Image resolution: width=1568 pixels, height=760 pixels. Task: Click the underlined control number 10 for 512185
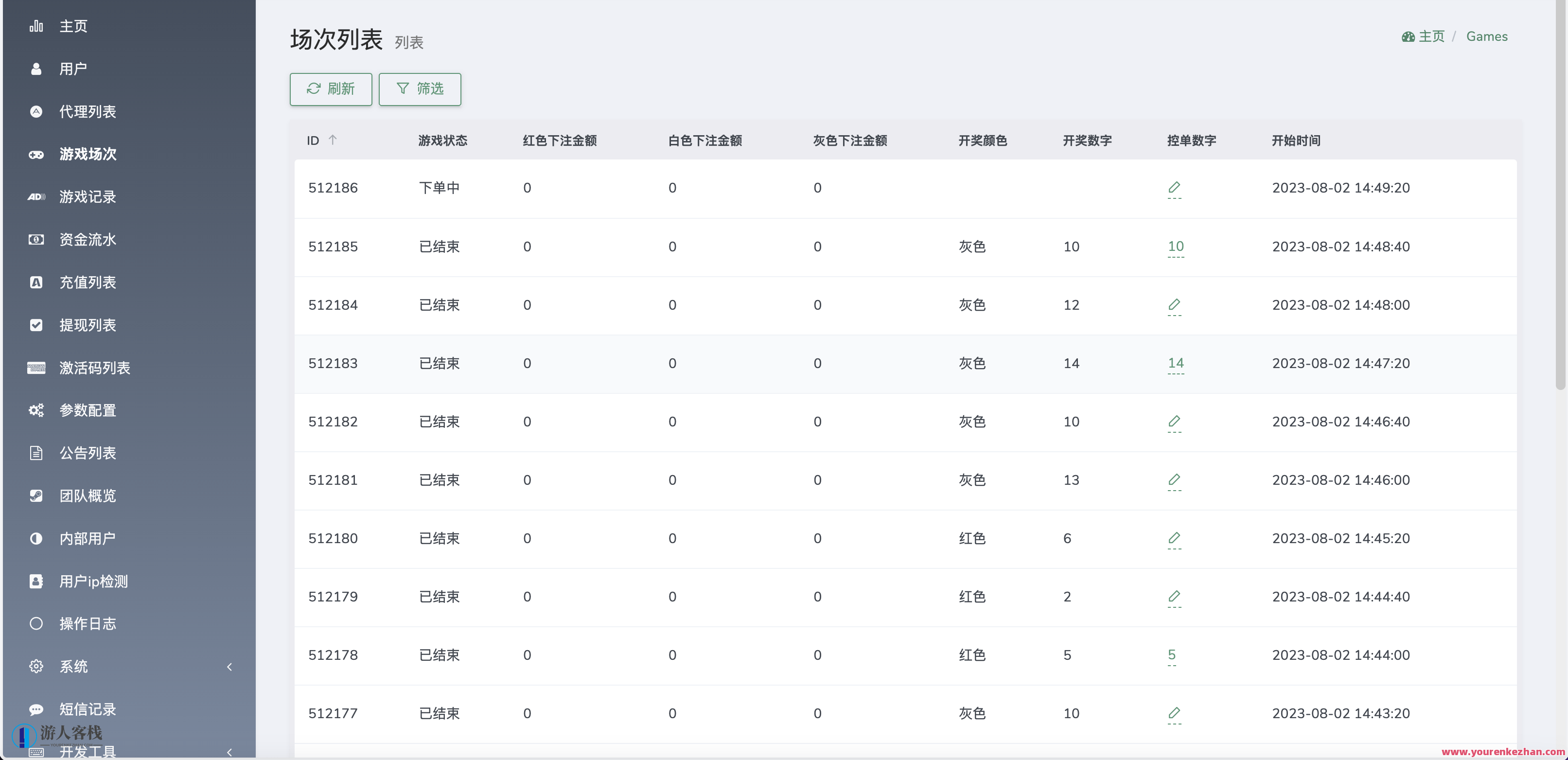click(1175, 247)
